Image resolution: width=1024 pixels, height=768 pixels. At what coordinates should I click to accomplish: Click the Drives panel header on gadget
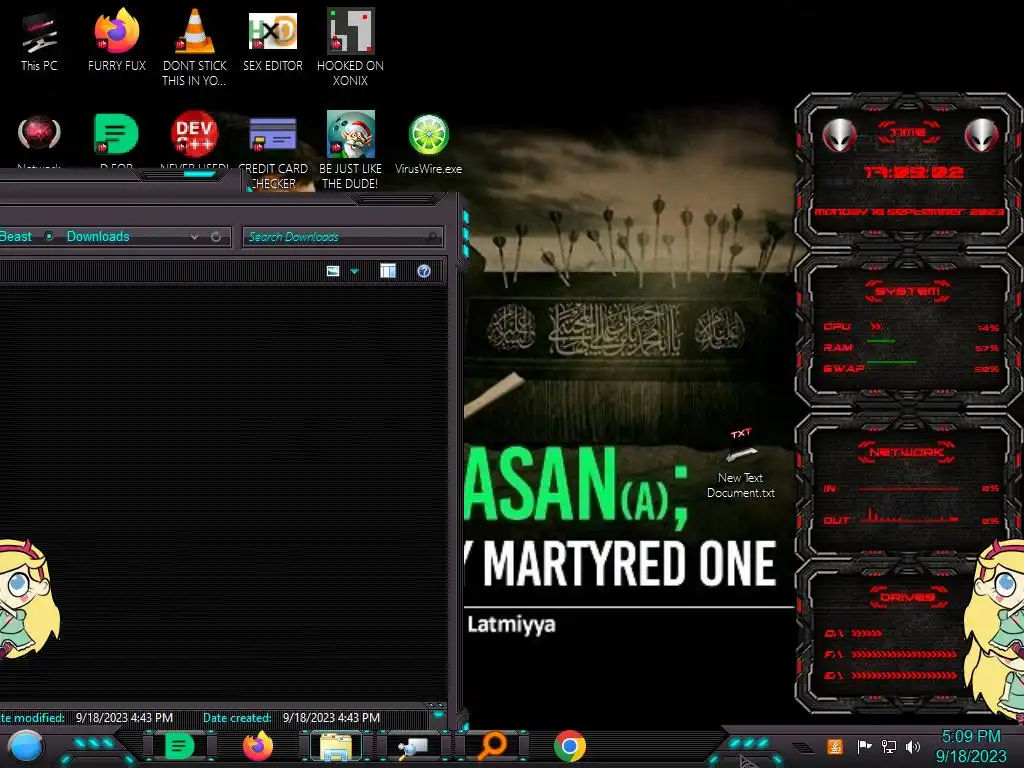[x=908, y=597]
